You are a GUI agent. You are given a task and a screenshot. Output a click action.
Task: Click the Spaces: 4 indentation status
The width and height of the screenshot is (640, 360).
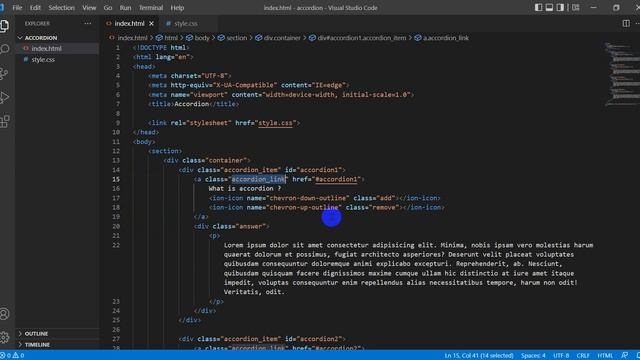click(533, 356)
